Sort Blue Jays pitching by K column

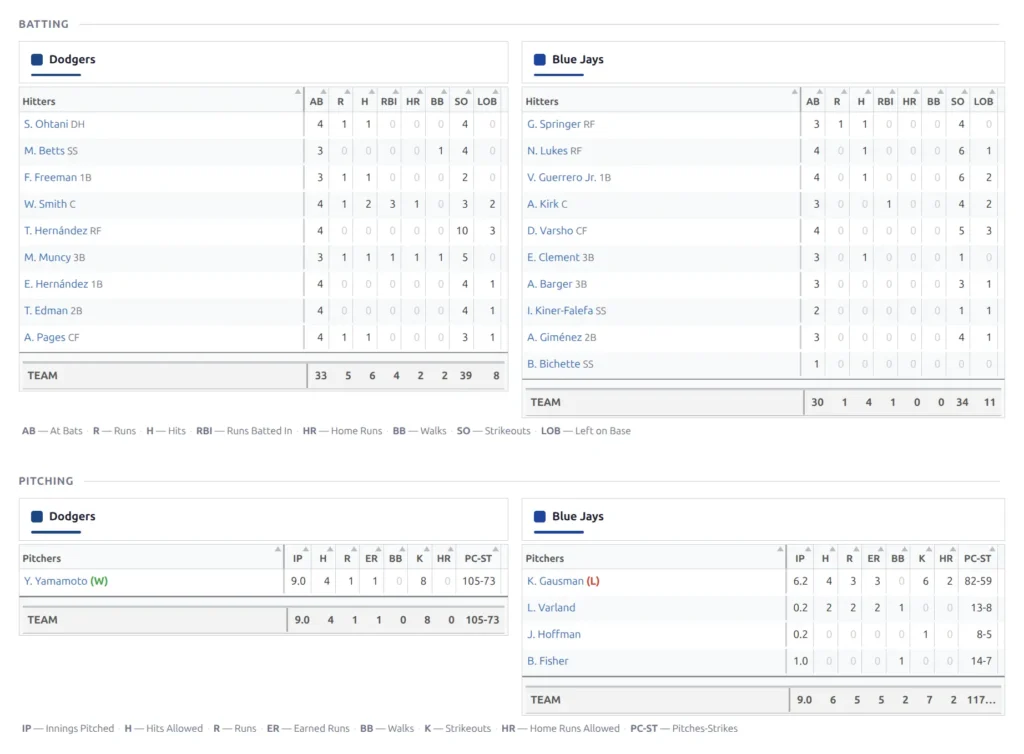(x=921, y=558)
